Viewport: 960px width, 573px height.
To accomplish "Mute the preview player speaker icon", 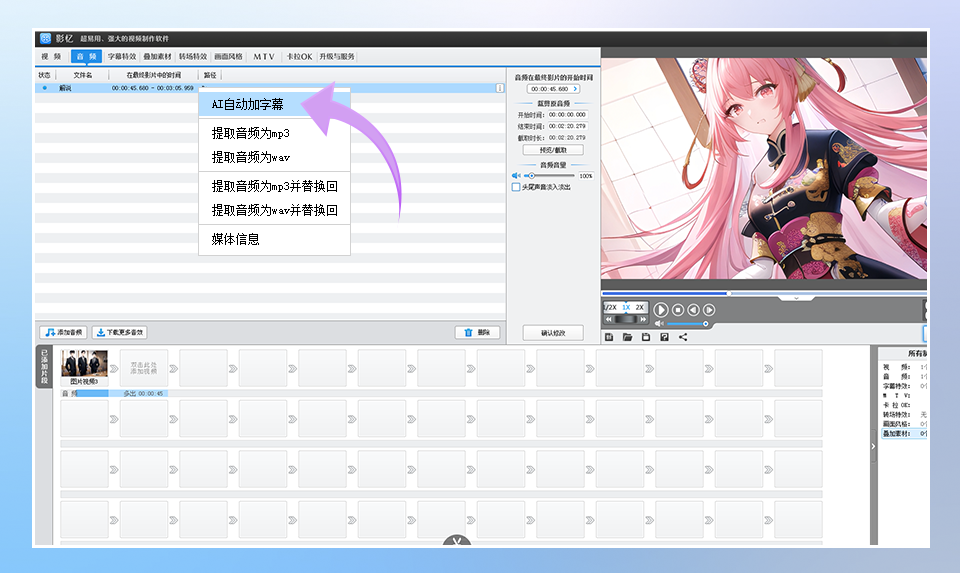I will tap(659, 323).
